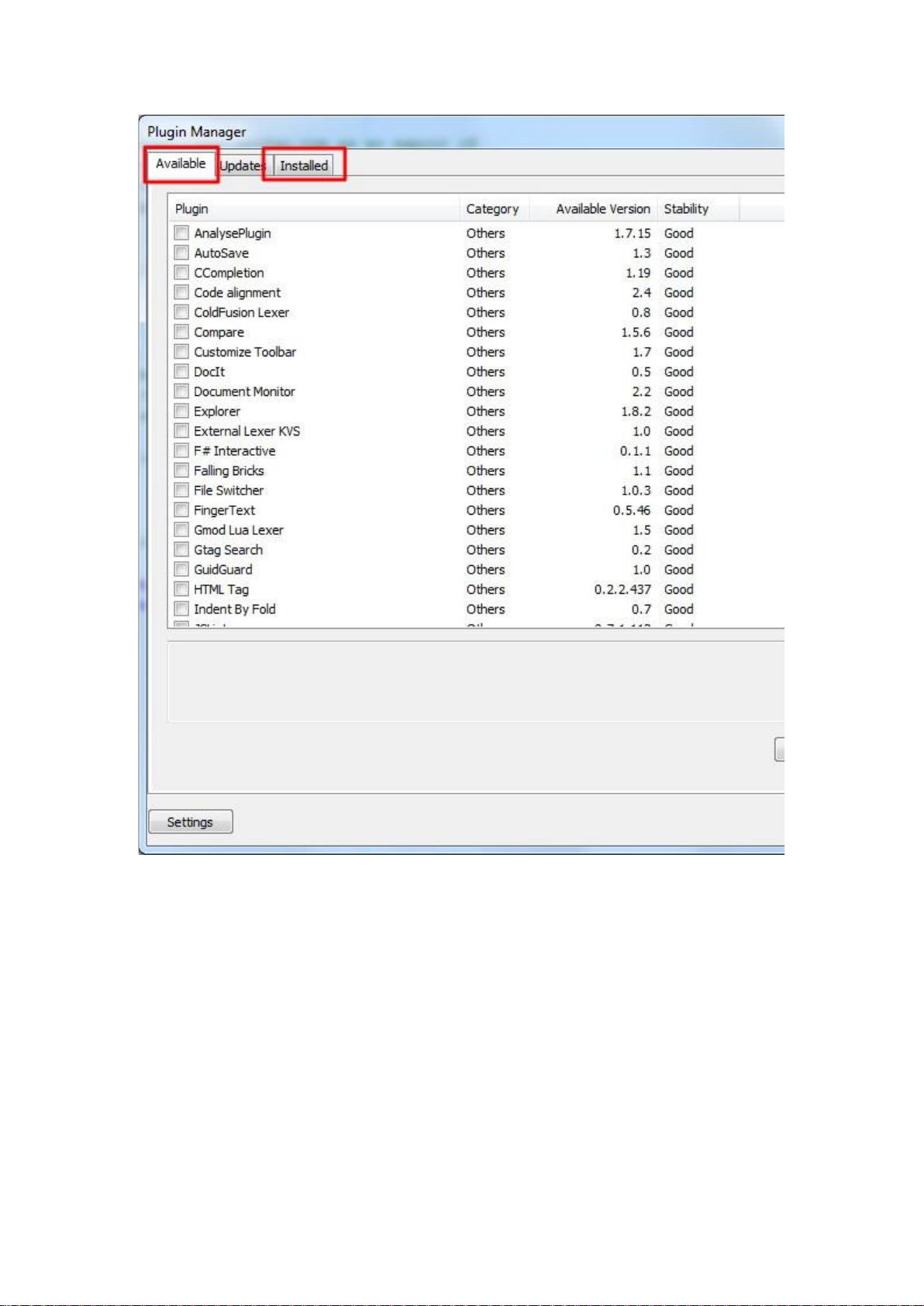Open the Updates tab
The width and height of the screenshot is (924, 1306).
click(x=243, y=166)
